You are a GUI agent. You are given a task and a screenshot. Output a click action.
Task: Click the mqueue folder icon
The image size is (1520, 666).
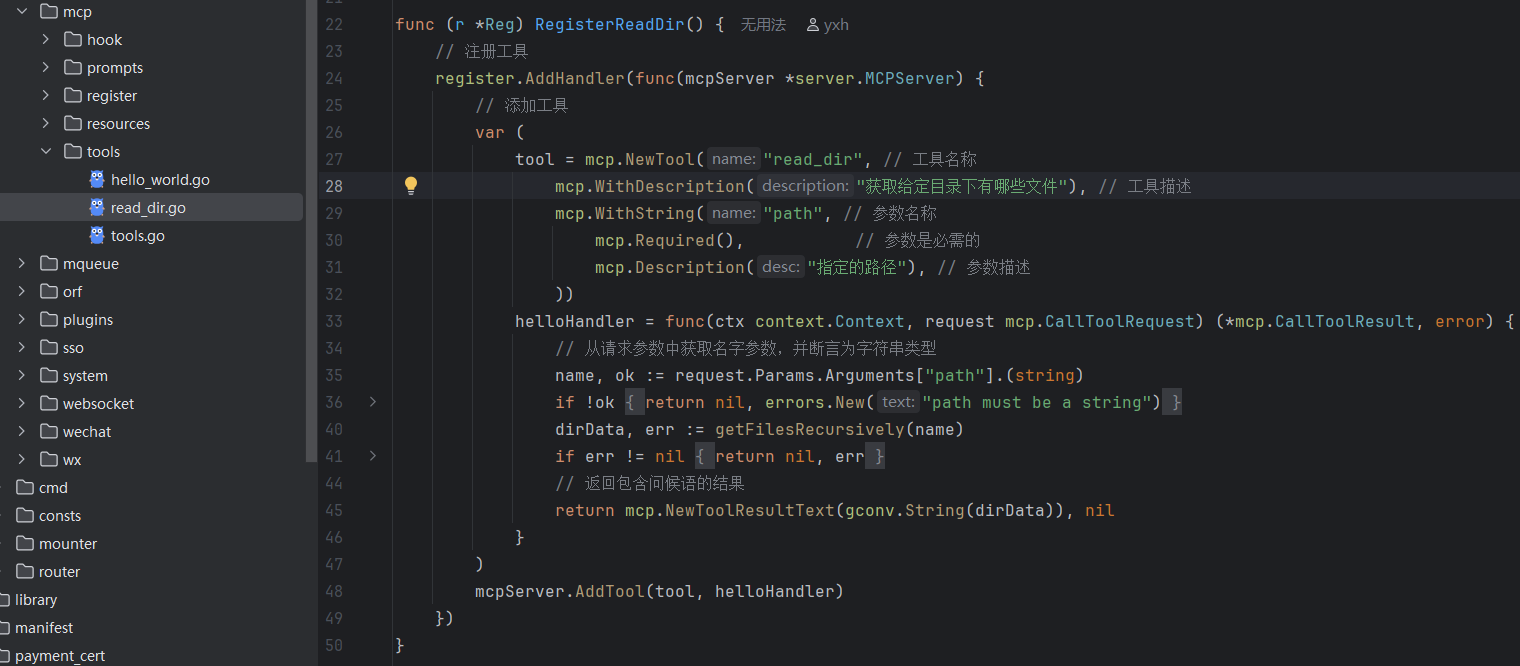click(x=48, y=264)
